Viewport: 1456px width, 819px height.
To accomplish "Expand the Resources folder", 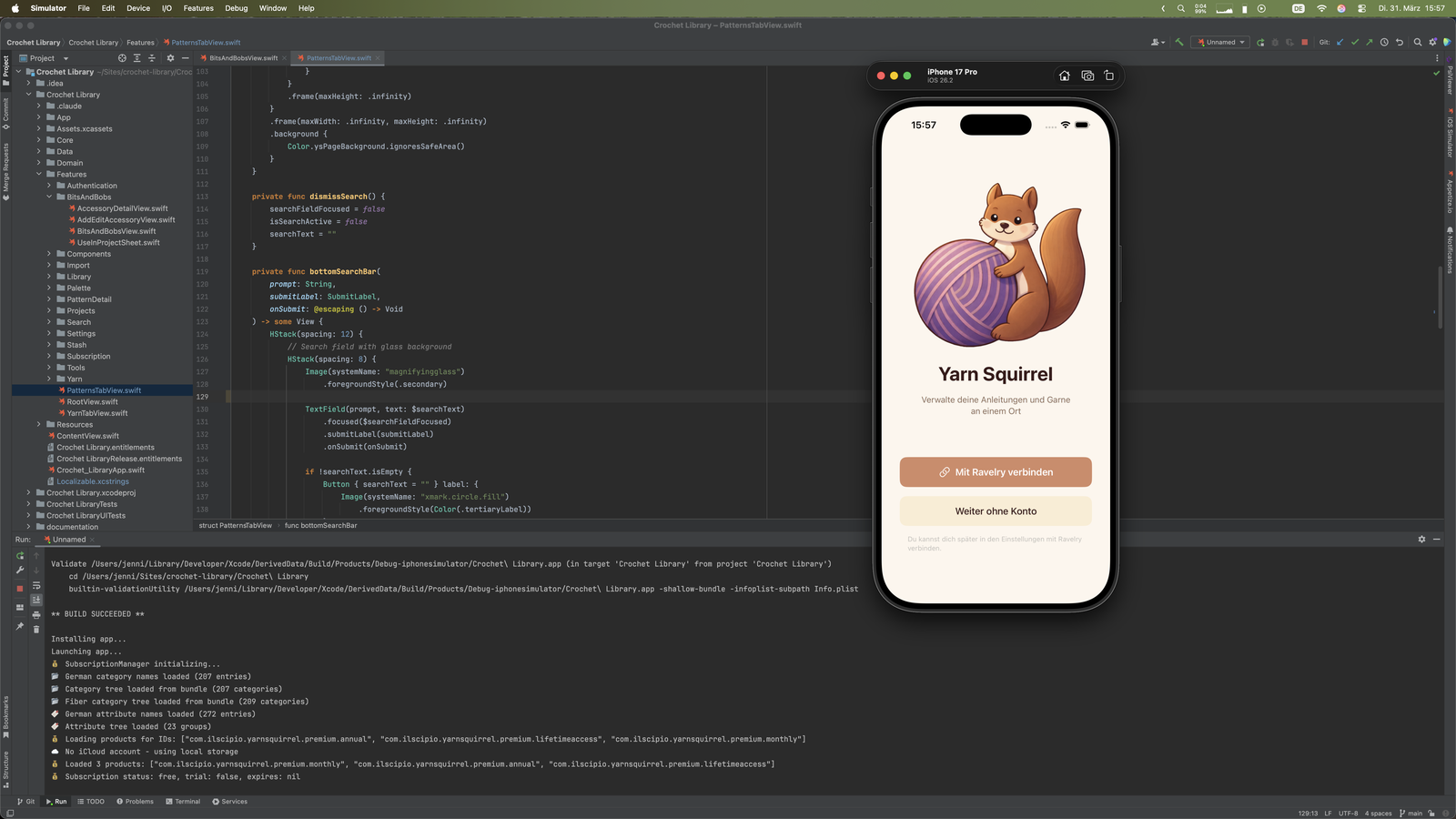I will [39, 424].
